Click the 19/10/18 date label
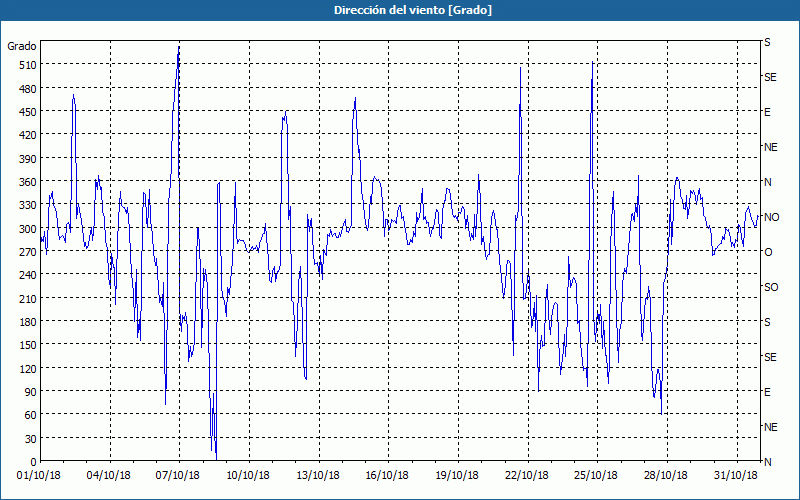 [457, 476]
